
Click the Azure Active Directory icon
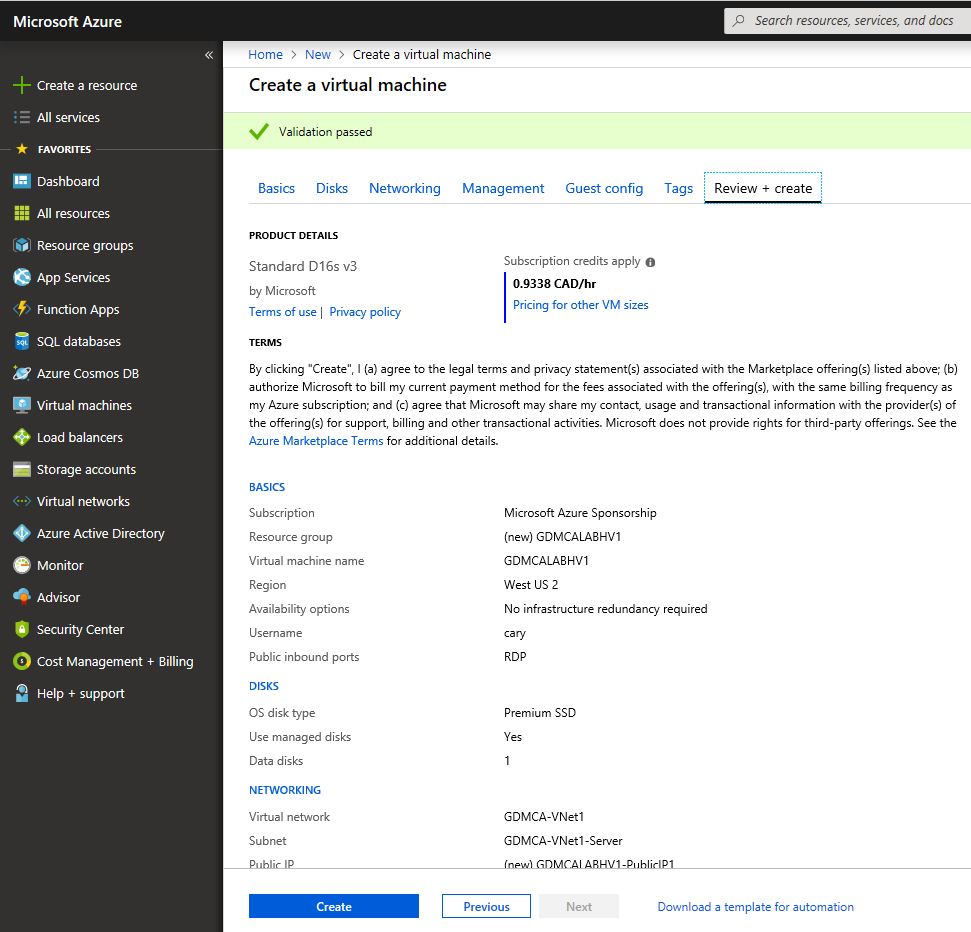[22, 533]
